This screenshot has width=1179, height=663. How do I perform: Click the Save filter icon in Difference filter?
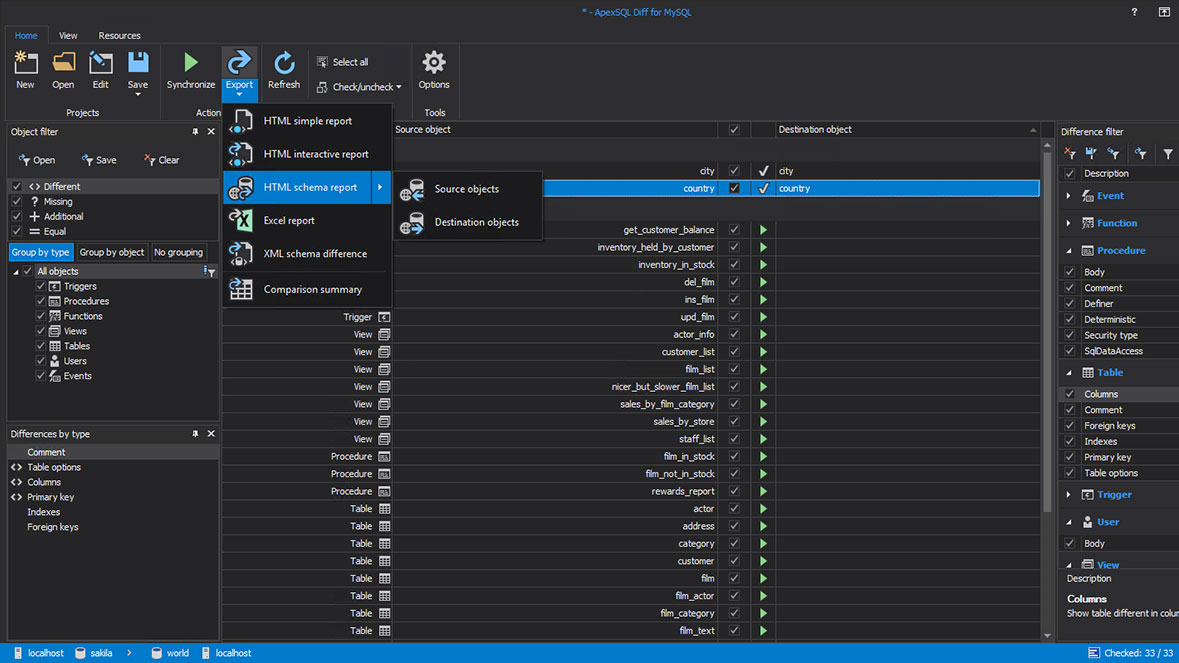click(x=1090, y=153)
